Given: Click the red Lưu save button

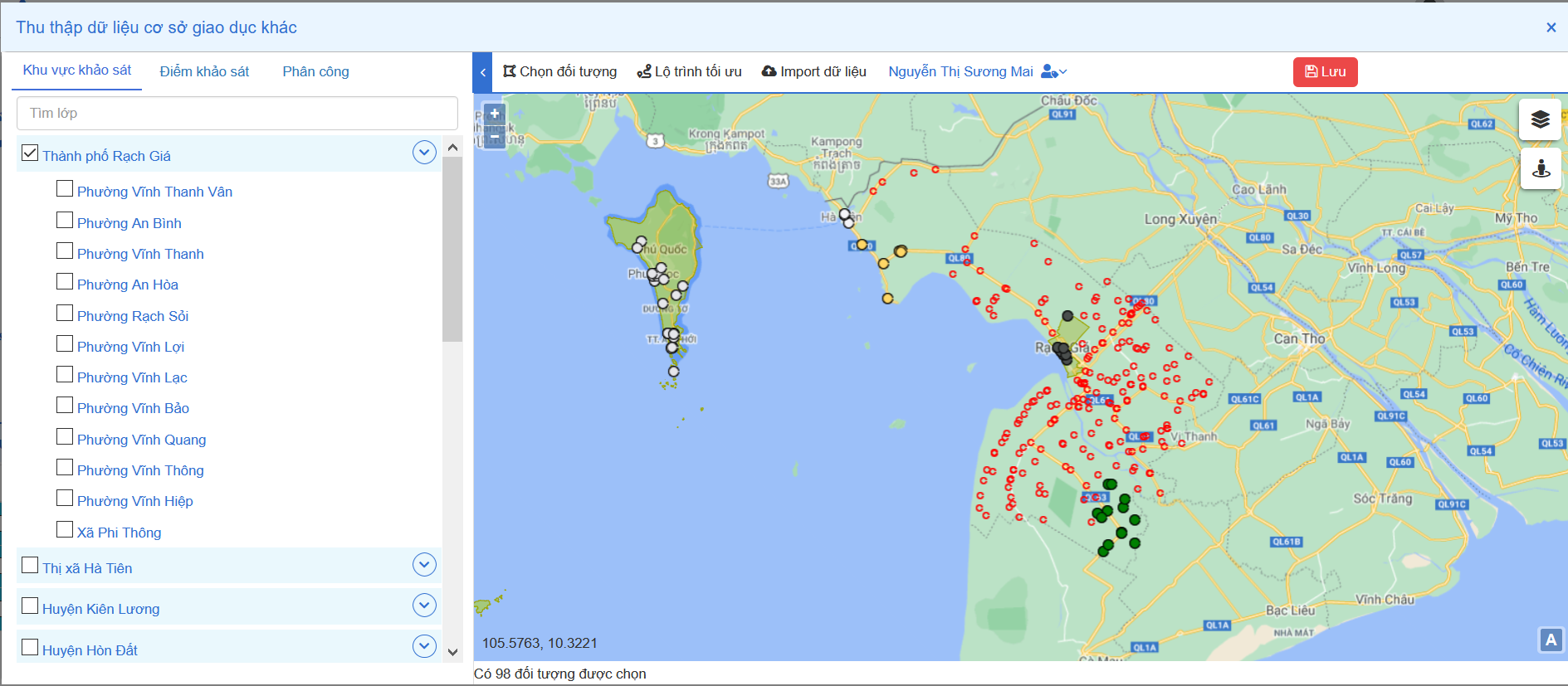Looking at the screenshot, I should click(x=1325, y=72).
